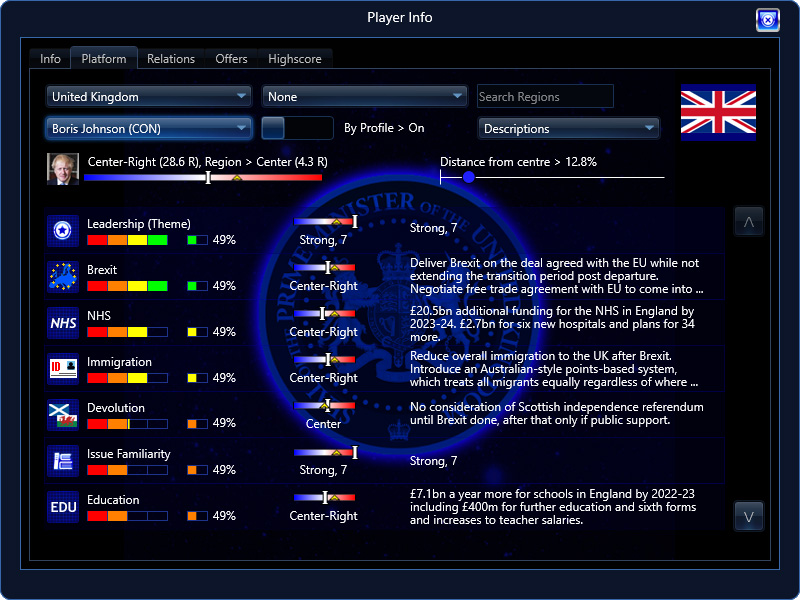Screen dimensions: 800x600
Task: Switch to the Relations tab
Action: 170,58
